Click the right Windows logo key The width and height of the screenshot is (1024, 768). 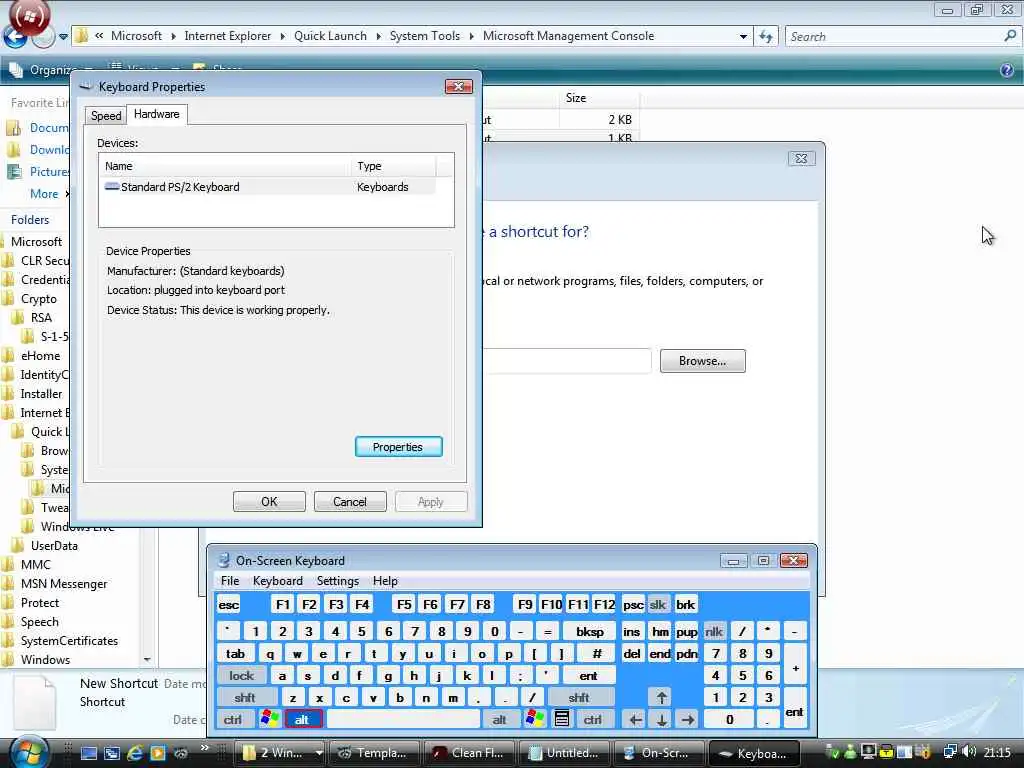point(534,719)
